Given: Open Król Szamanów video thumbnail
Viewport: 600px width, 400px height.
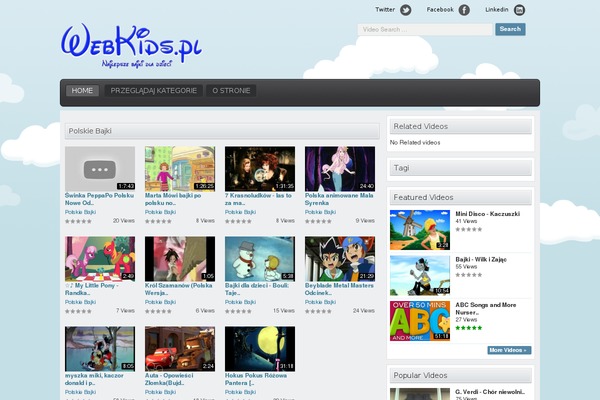Looking at the screenshot, I should tap(180, 259).
